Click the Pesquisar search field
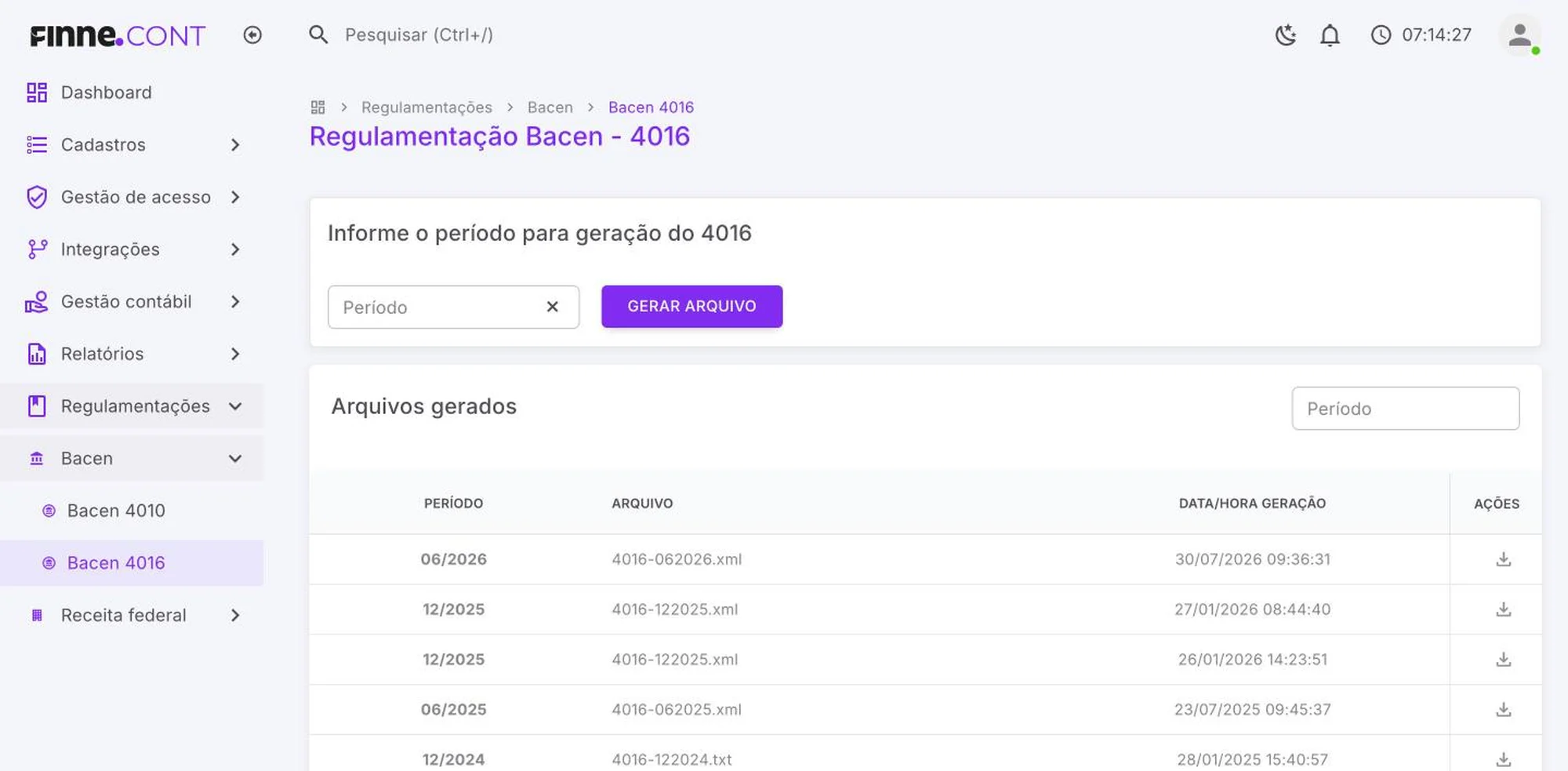The image size is (1568, 771). [x=419, y=35]
